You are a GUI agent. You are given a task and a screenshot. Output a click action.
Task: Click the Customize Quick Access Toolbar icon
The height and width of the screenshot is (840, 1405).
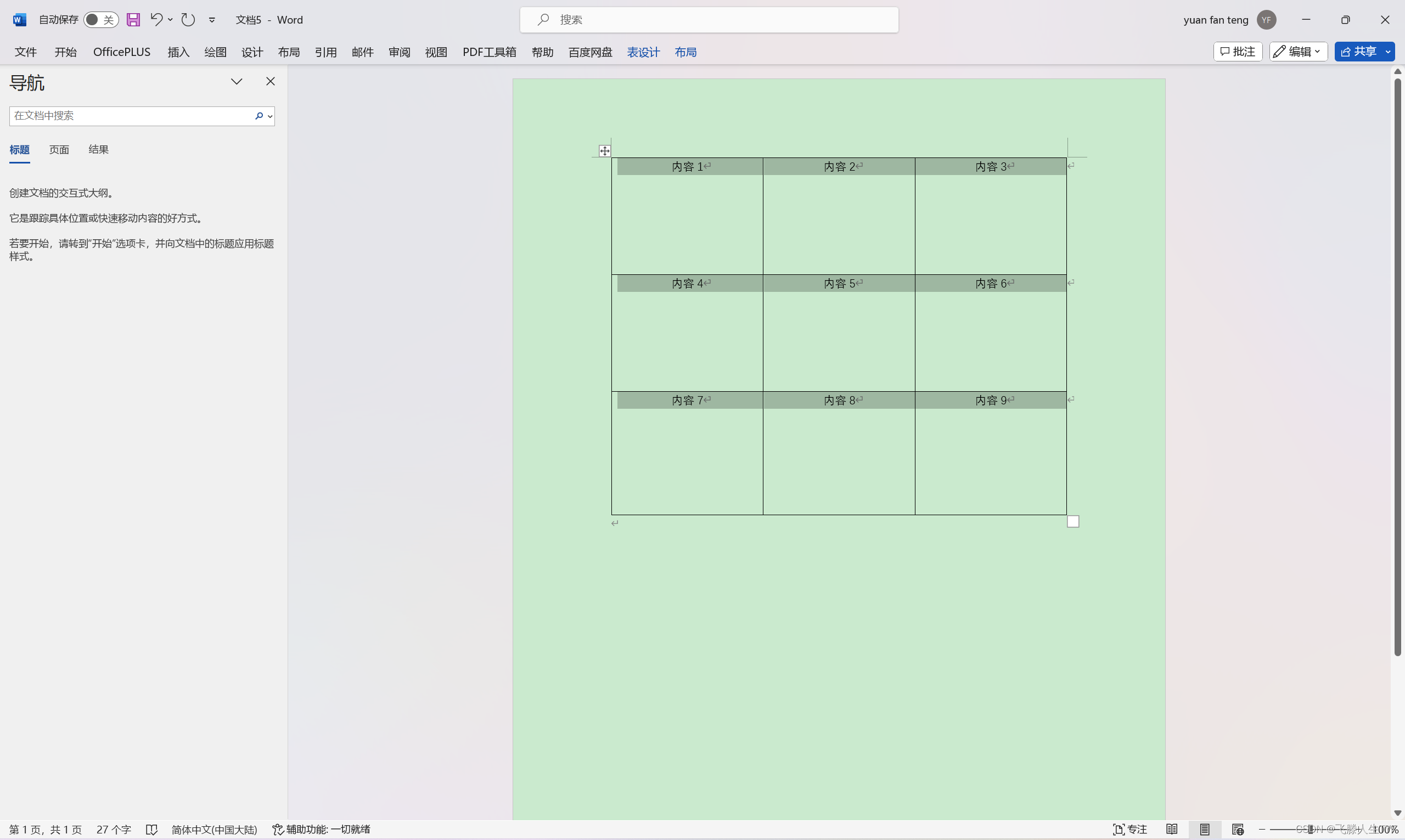pyautogui.click(x=212, y=19)
